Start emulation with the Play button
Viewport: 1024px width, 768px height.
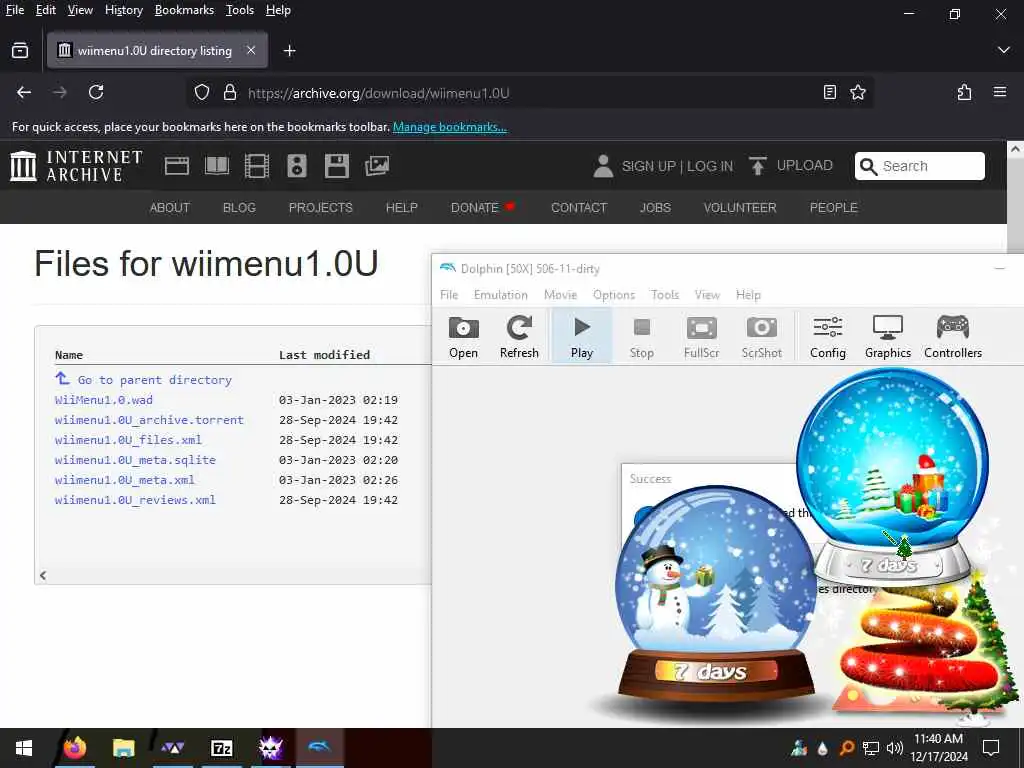pos(581,336)
